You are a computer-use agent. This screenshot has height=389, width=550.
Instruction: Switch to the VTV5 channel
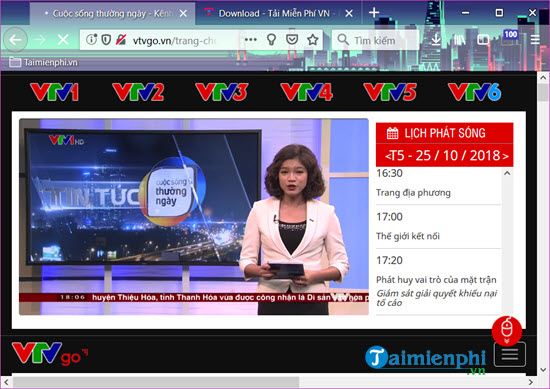click(390, 92)
